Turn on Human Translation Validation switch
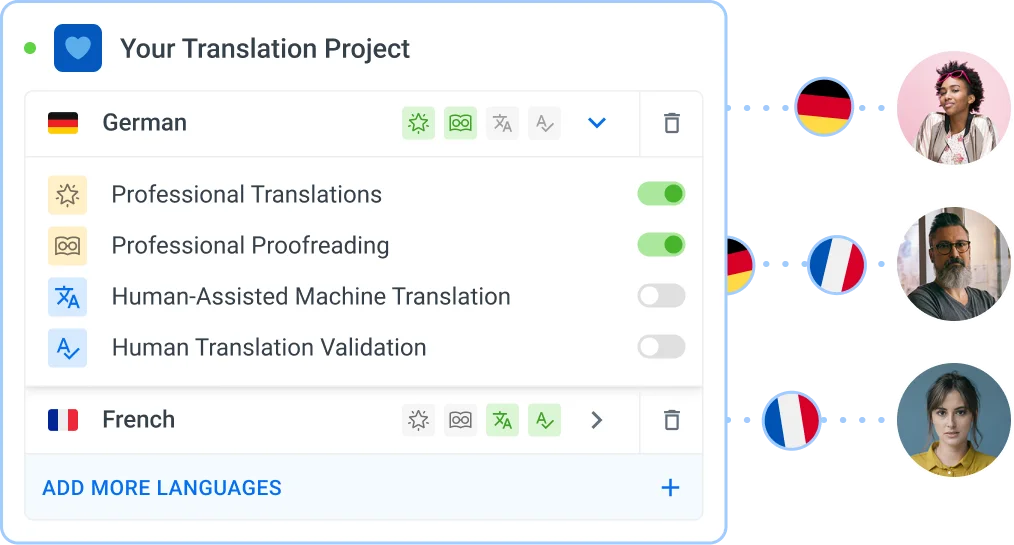This screenshot has width=1014, height=545. pos(661,347)
